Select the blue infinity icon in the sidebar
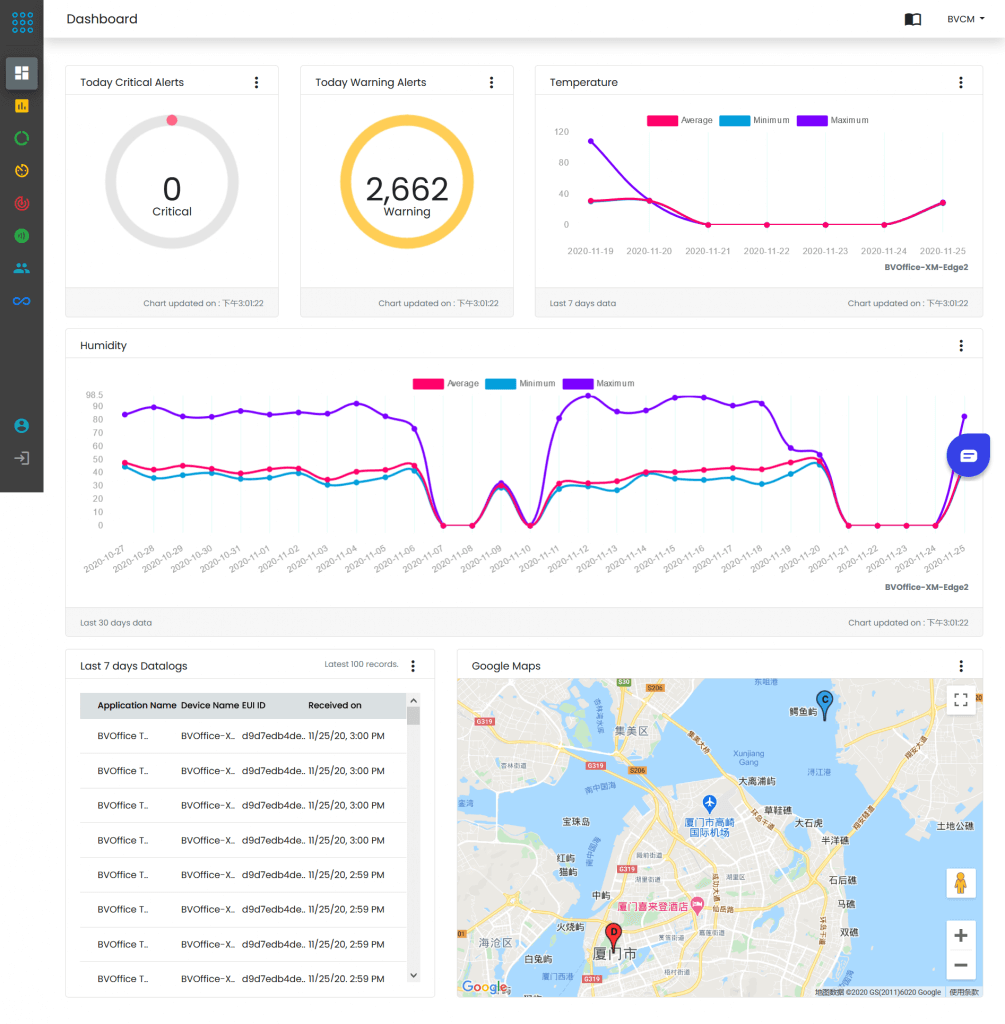1005x1024 pixels. [x=22, y=300]
